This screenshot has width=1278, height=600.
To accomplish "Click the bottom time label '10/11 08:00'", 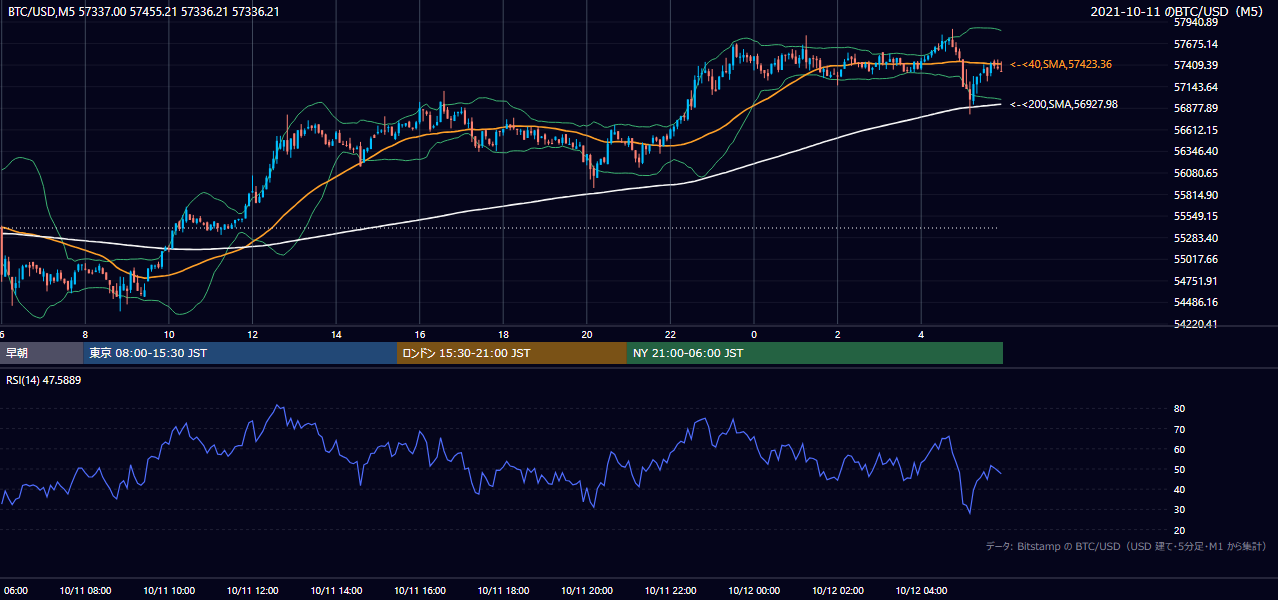I will (x=85, y=590).
